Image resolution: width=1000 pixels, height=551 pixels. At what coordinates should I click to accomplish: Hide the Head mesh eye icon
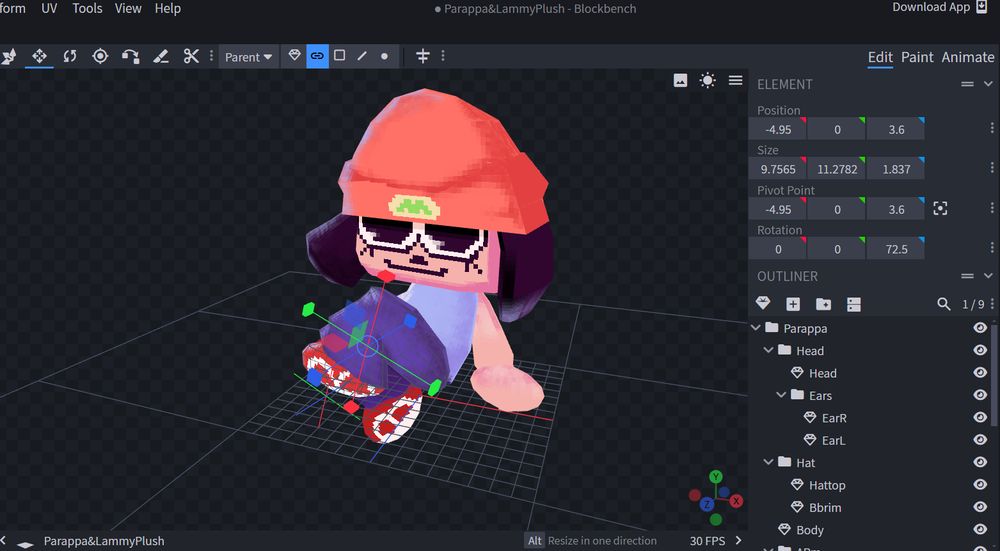(x=980, y=372)
